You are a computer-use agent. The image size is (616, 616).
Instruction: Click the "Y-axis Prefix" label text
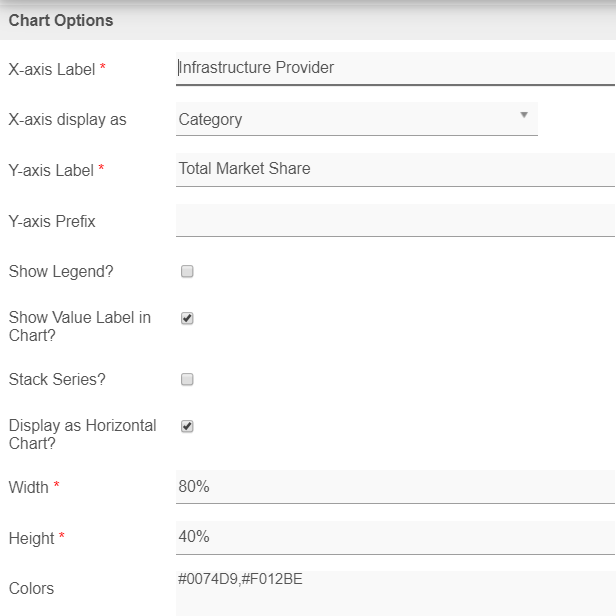pyautogui.click(x=52, y=221)
